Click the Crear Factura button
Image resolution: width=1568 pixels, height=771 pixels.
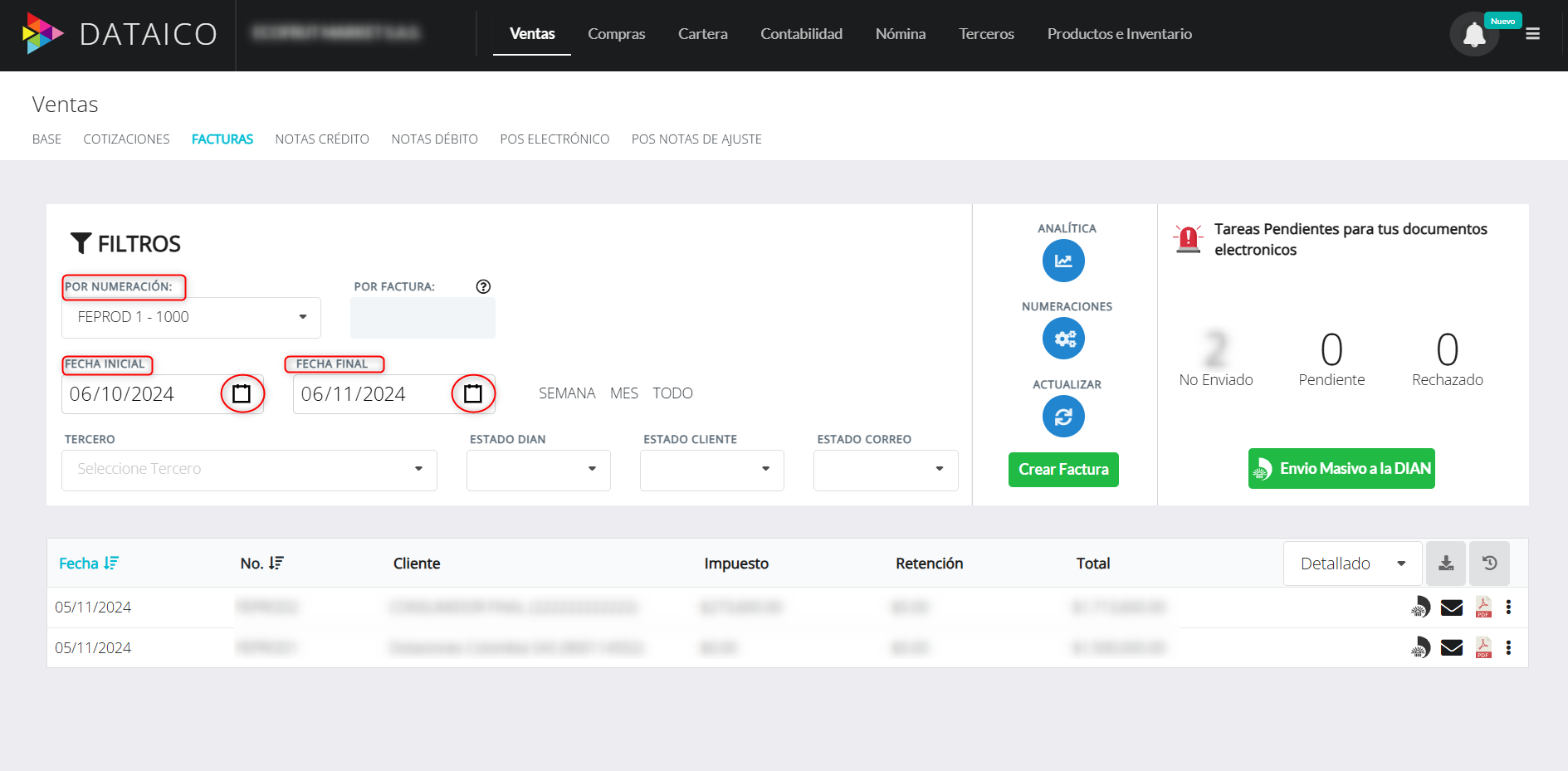(1063, 470)
